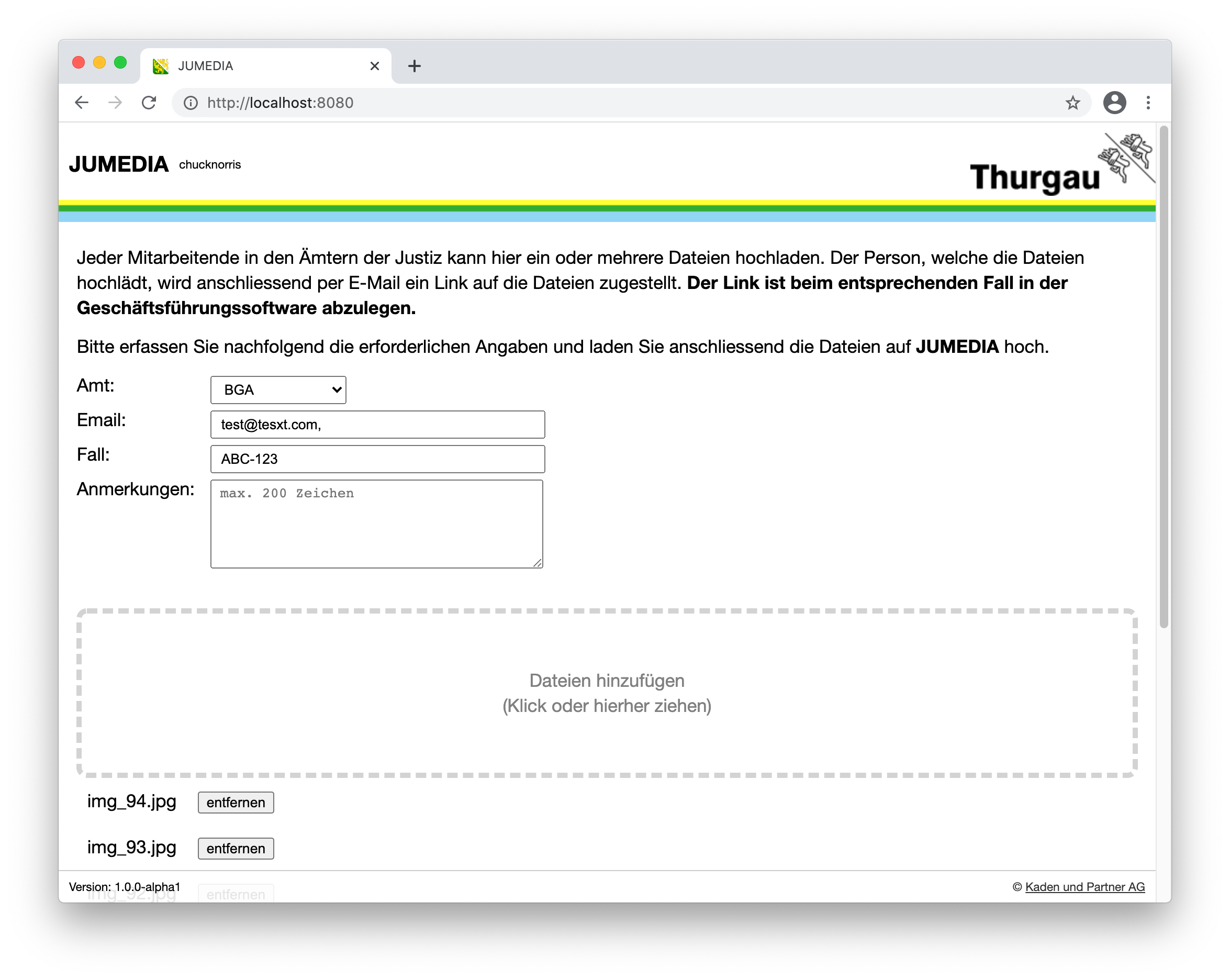Click the chucknorris username text
1230x980 pixels.
[210, 165]
